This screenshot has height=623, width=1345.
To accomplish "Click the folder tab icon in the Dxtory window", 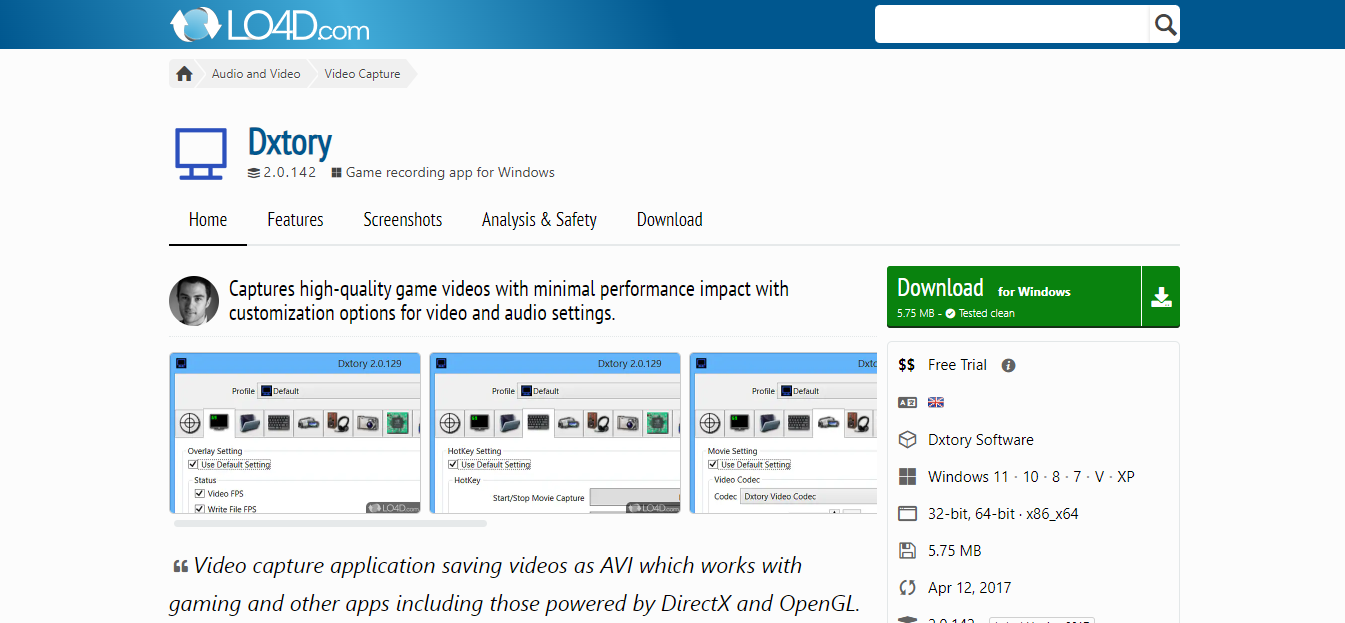I will (248, 423).
